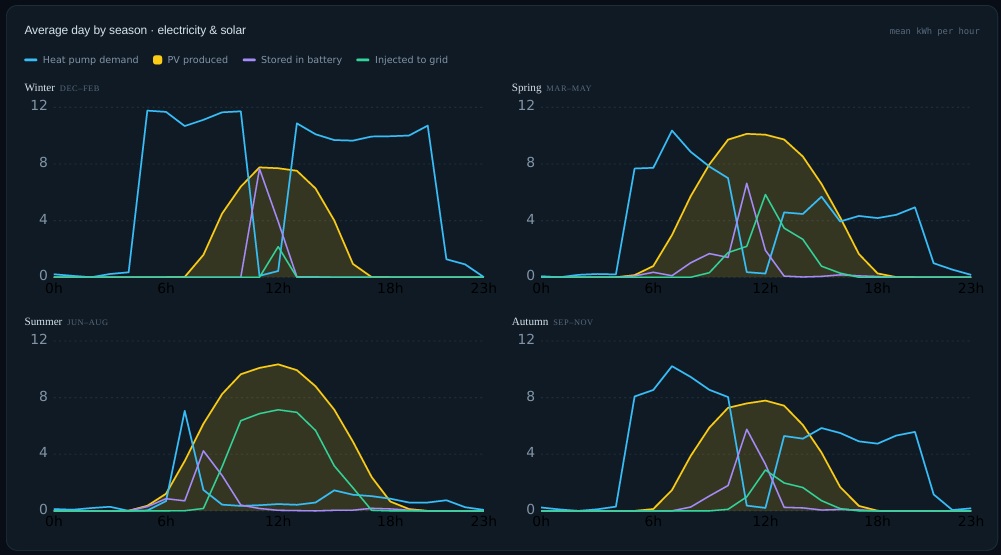Click the '23h' x-axis label in Spring chart
This screenshot has height=555, width=1001.
click(x=970, y=288)
